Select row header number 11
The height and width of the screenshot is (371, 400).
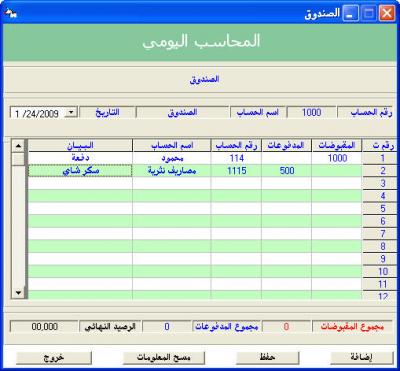click(380, 284)
